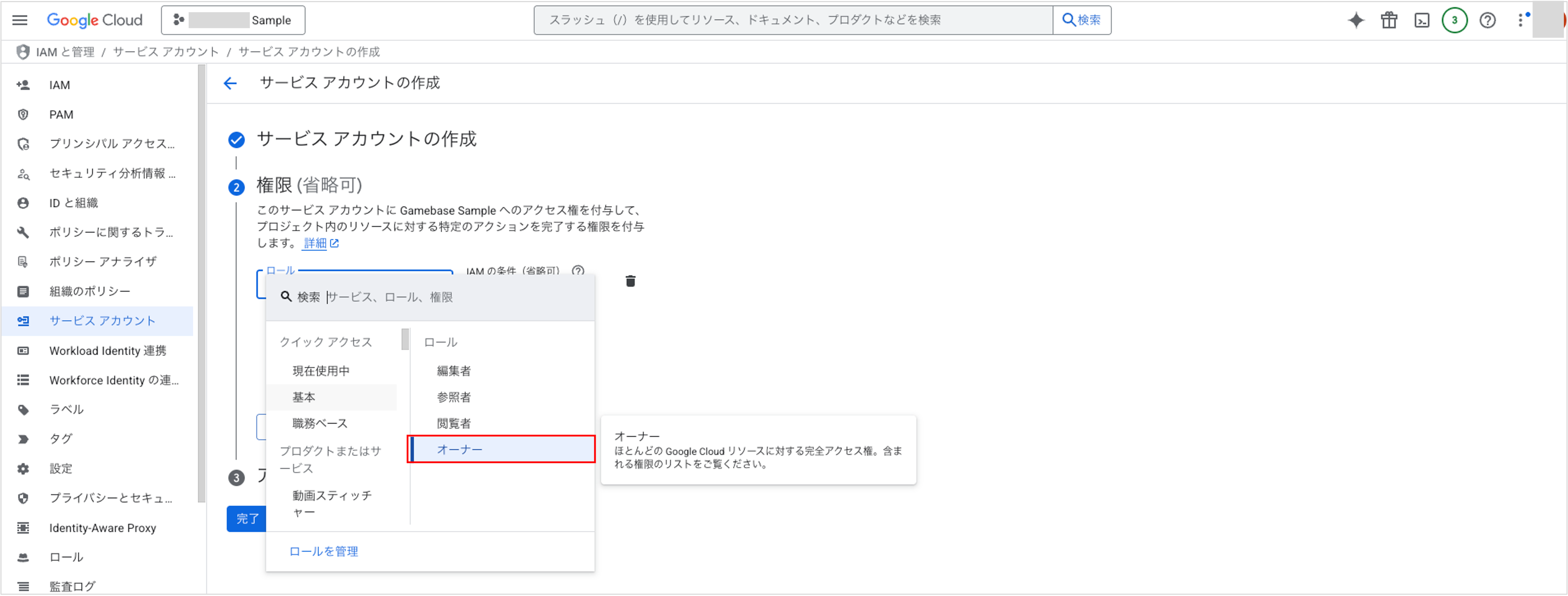Select 職務ベース category
The image size is (1568, 596).
point(332,423)
